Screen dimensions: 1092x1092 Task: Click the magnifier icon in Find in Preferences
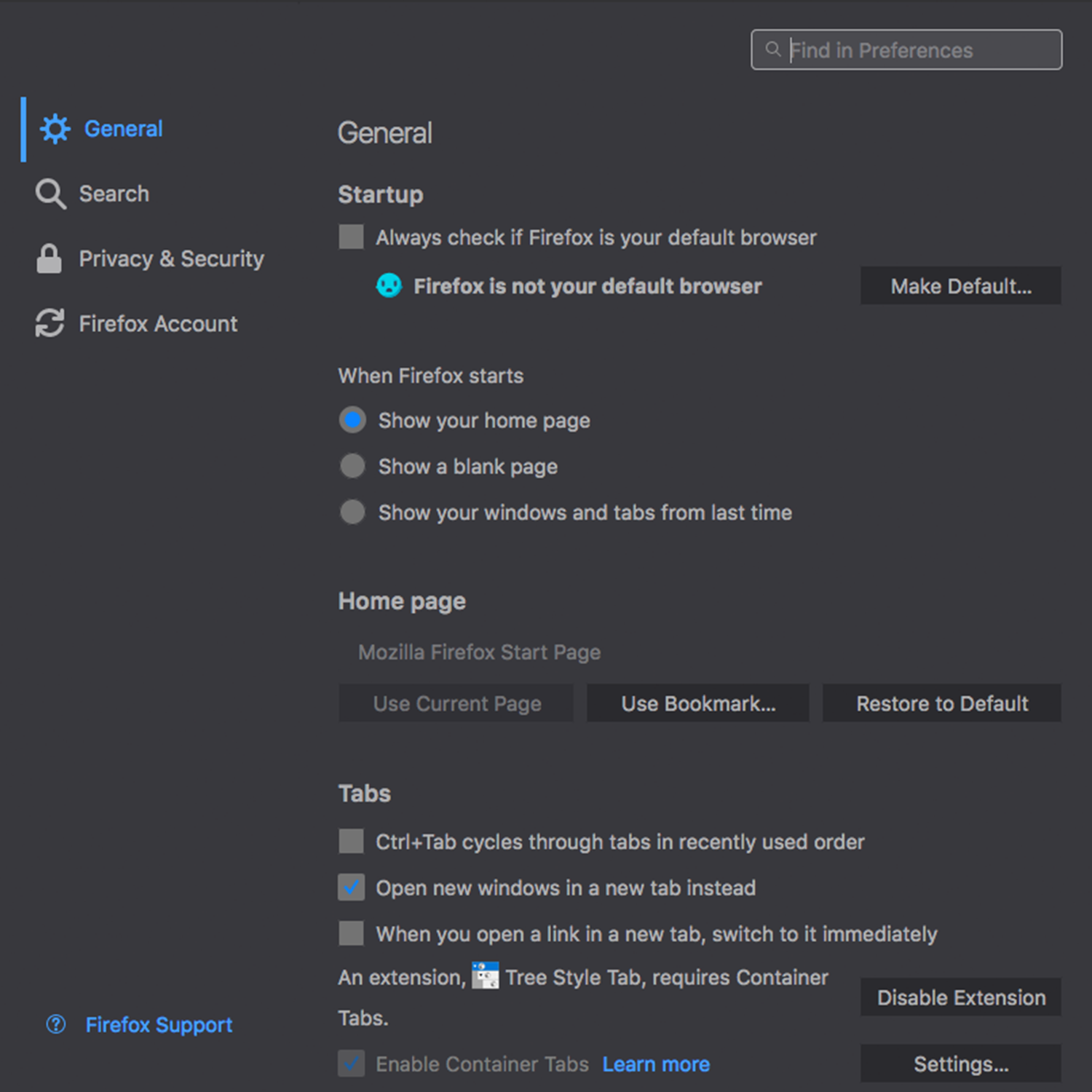pyautogui.click(x=773, y=49)
